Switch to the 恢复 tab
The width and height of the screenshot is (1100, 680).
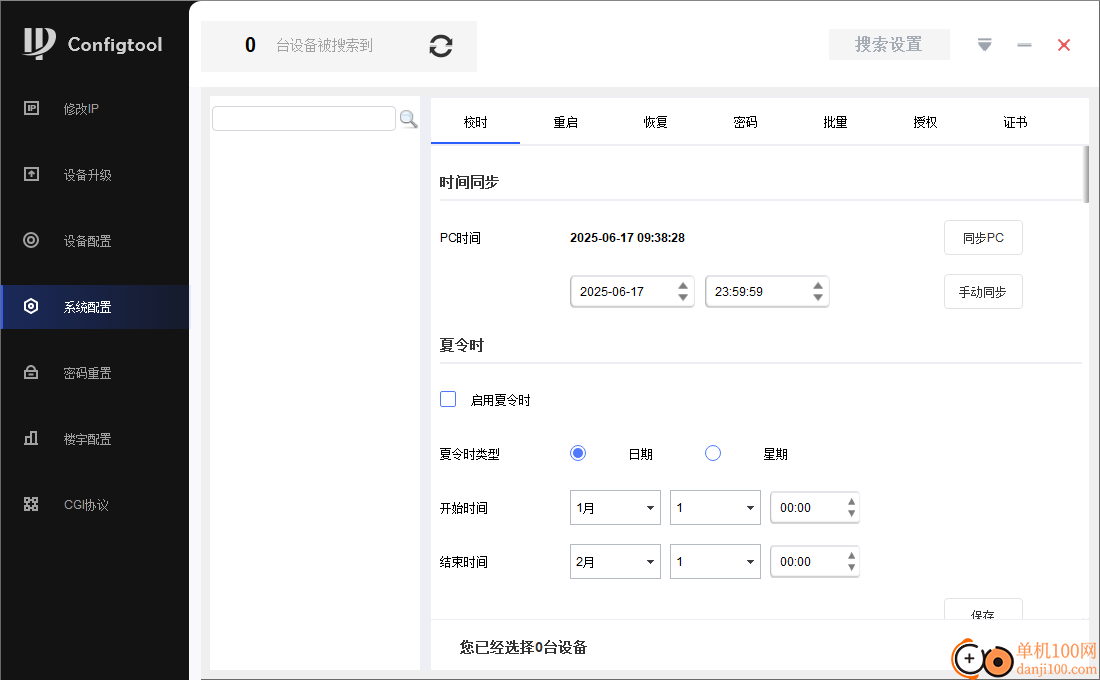[655, 122]
